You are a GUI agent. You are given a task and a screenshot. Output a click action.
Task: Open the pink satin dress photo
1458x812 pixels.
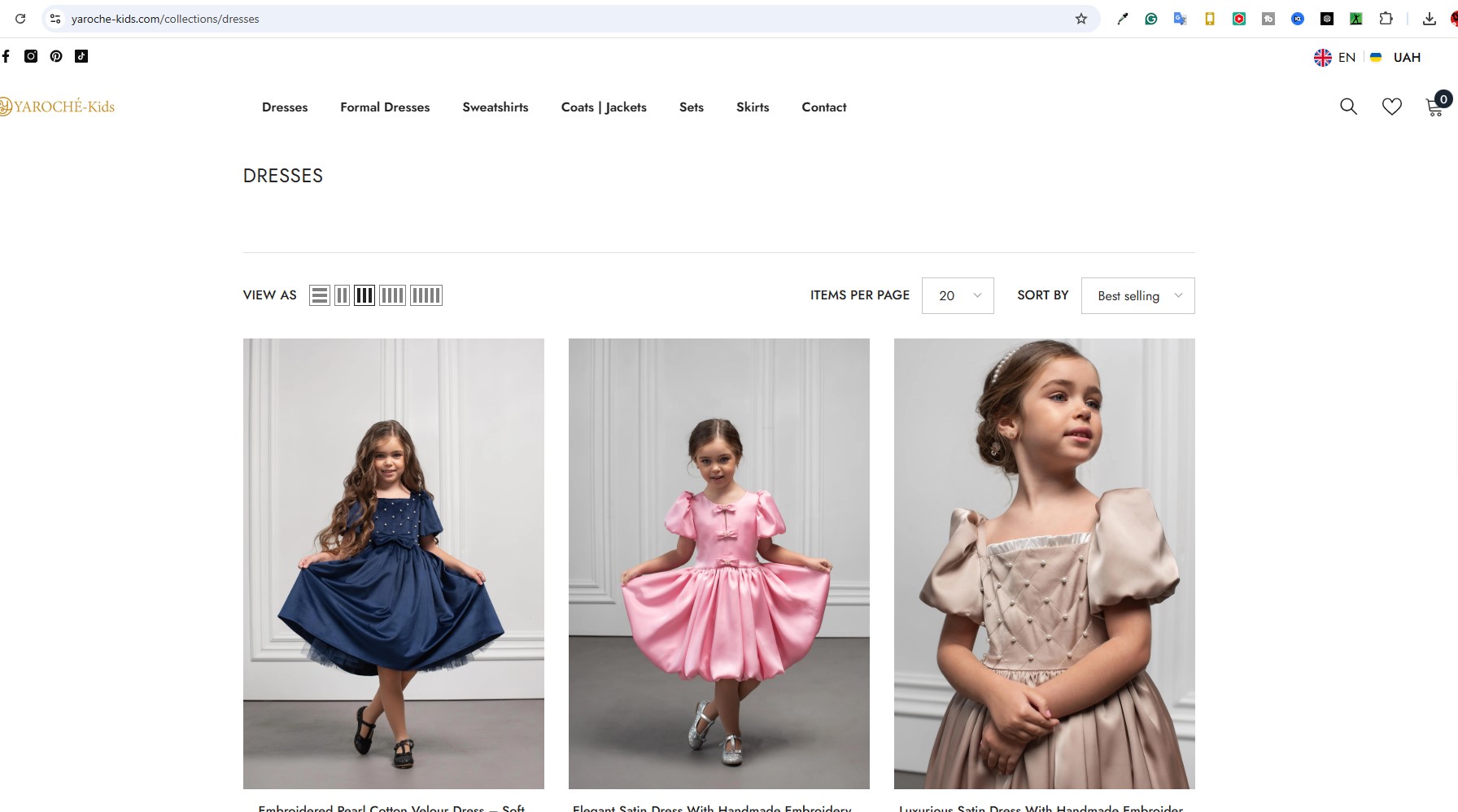[x=719, y=564]
